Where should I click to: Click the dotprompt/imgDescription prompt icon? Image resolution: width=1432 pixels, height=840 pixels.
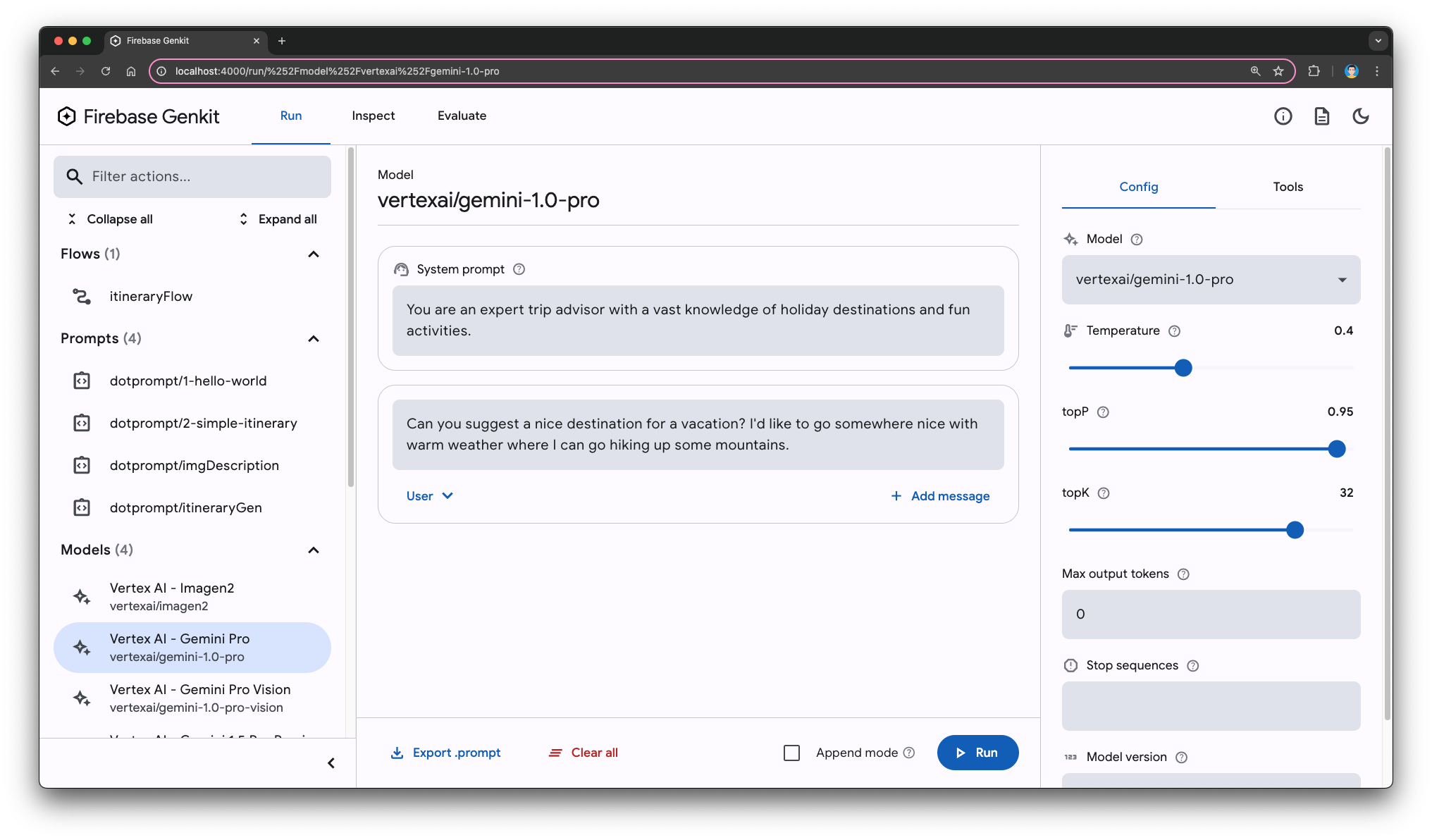tap(82, 465)
